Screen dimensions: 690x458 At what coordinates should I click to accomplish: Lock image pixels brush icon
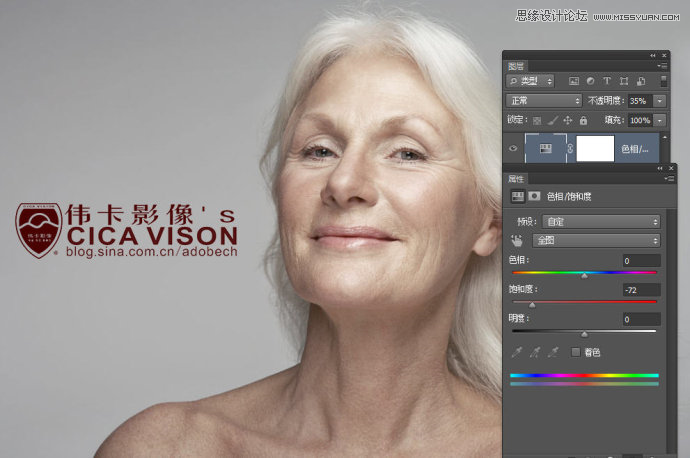click(x=553, y=120)
